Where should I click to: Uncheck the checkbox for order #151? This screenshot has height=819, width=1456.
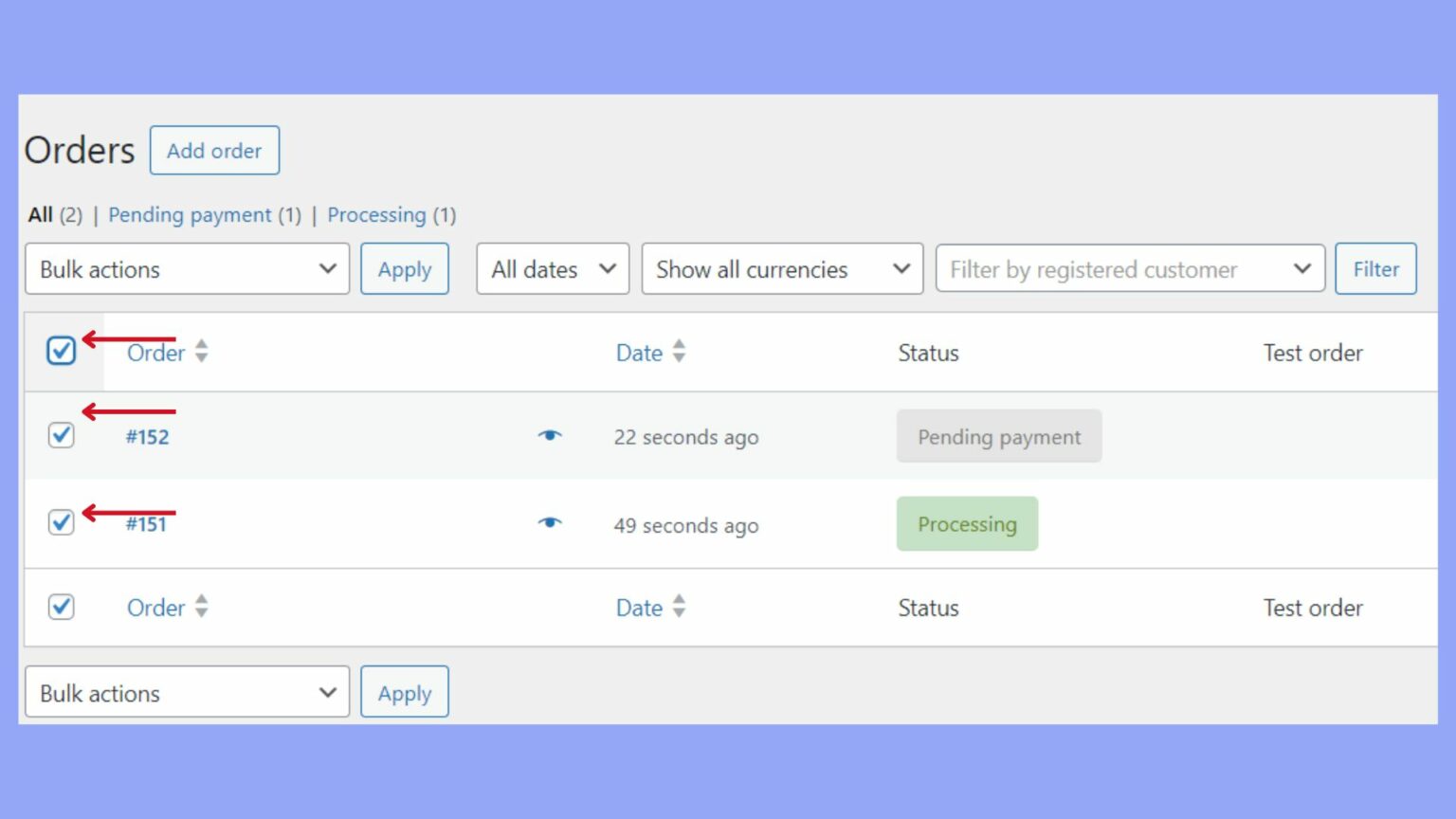pos(61,522)
